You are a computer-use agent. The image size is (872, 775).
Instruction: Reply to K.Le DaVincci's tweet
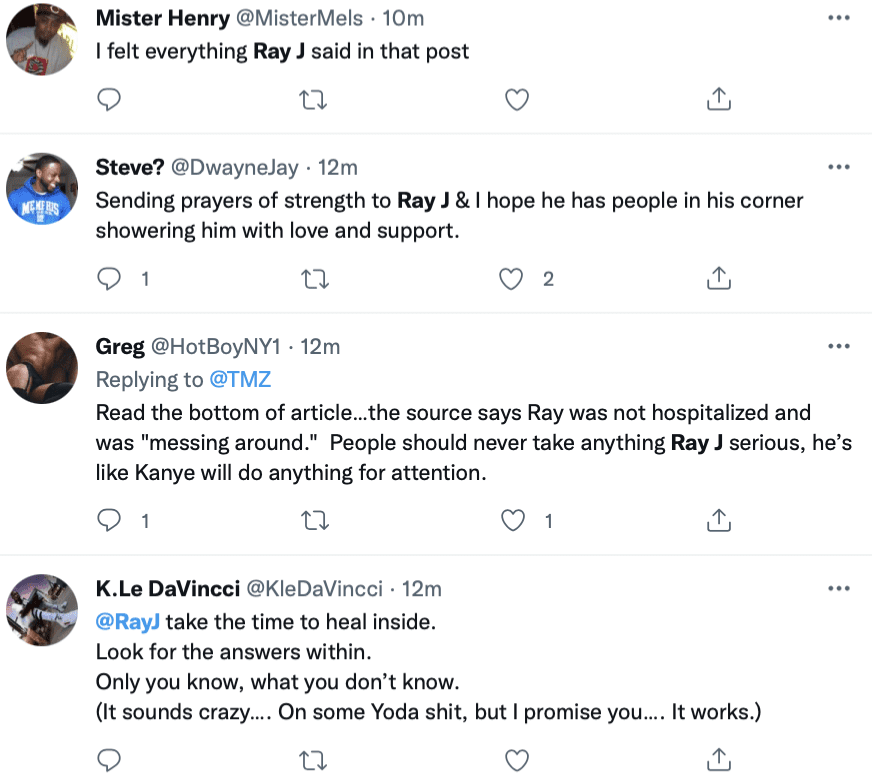point(108,760)
